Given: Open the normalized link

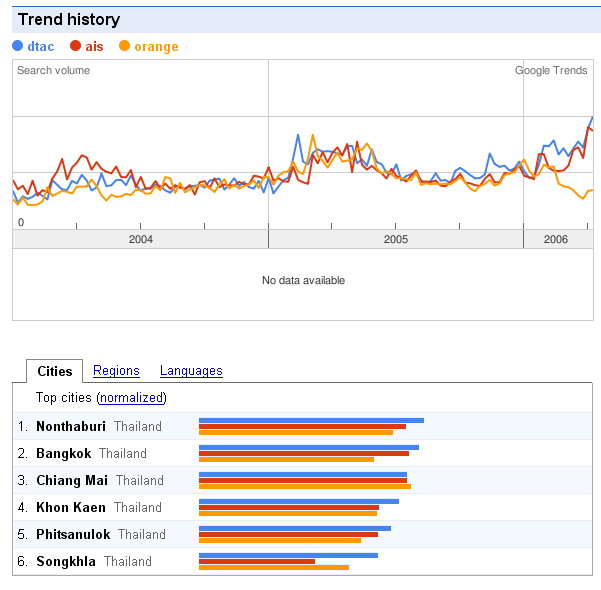Looking at the screenshot, I should coord(131,398).
